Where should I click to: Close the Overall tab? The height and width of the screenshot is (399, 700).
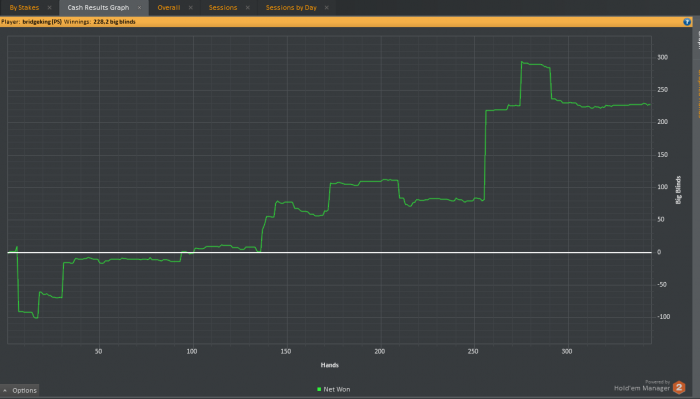191,8
